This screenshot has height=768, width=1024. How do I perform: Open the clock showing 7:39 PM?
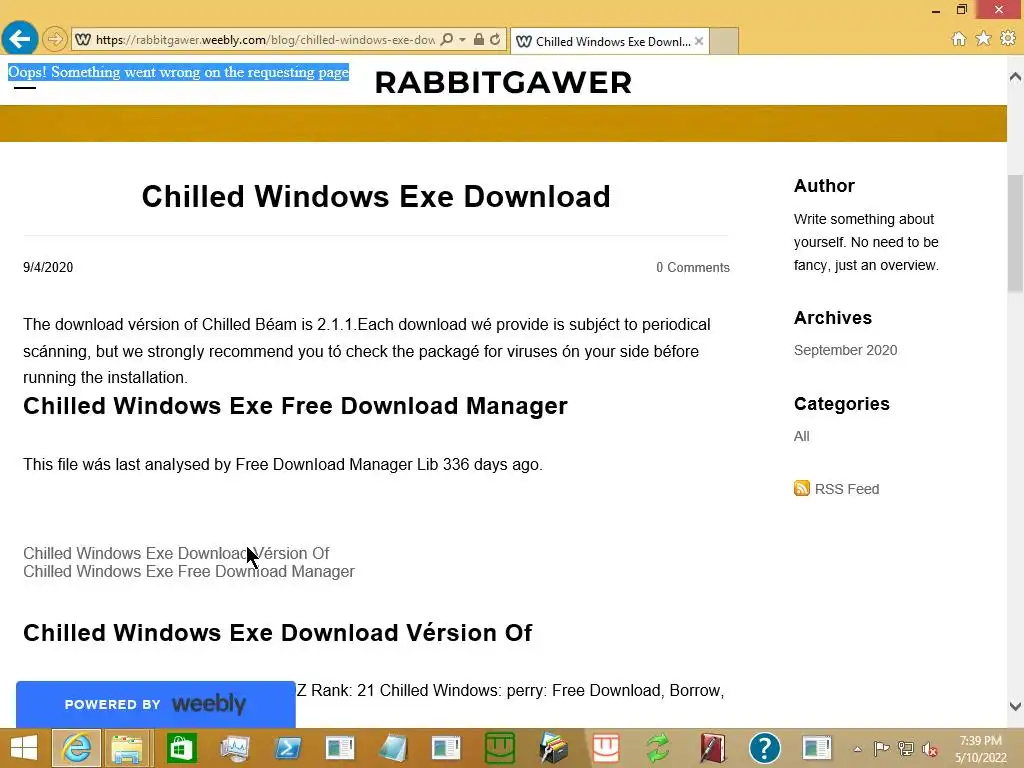click(x=980, y=749)
